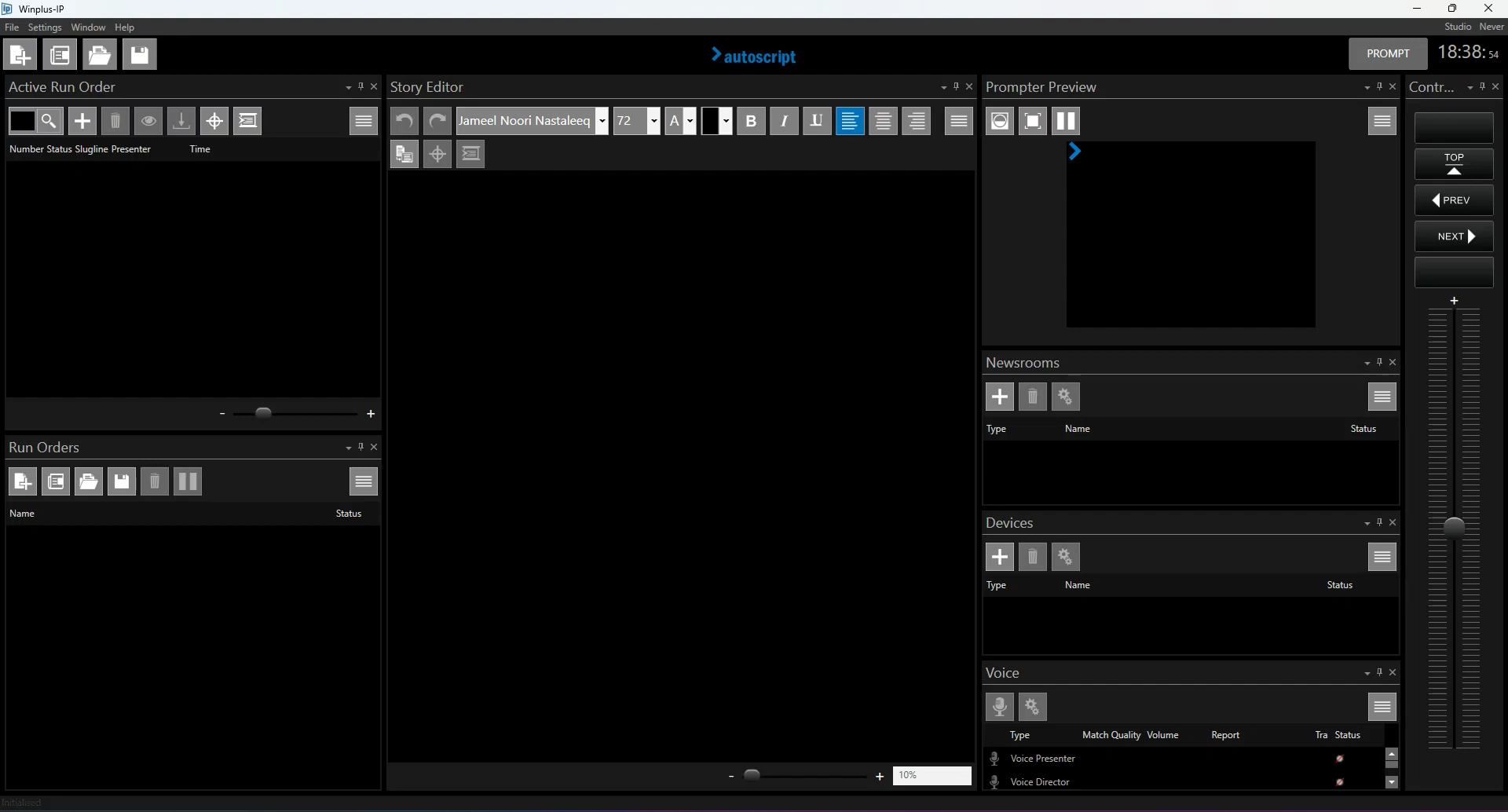Add a new newsroom with plus icon
Viewport: 1508px width, 812px height.
pos(999,397)
